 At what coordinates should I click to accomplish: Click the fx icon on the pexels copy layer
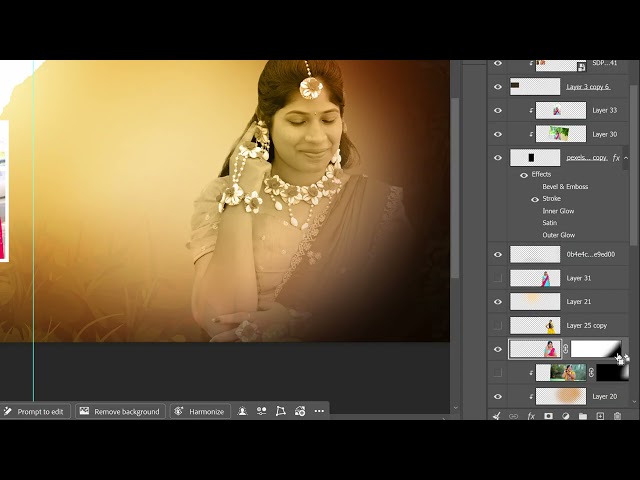pyautogui.click(x=616, y=158)
